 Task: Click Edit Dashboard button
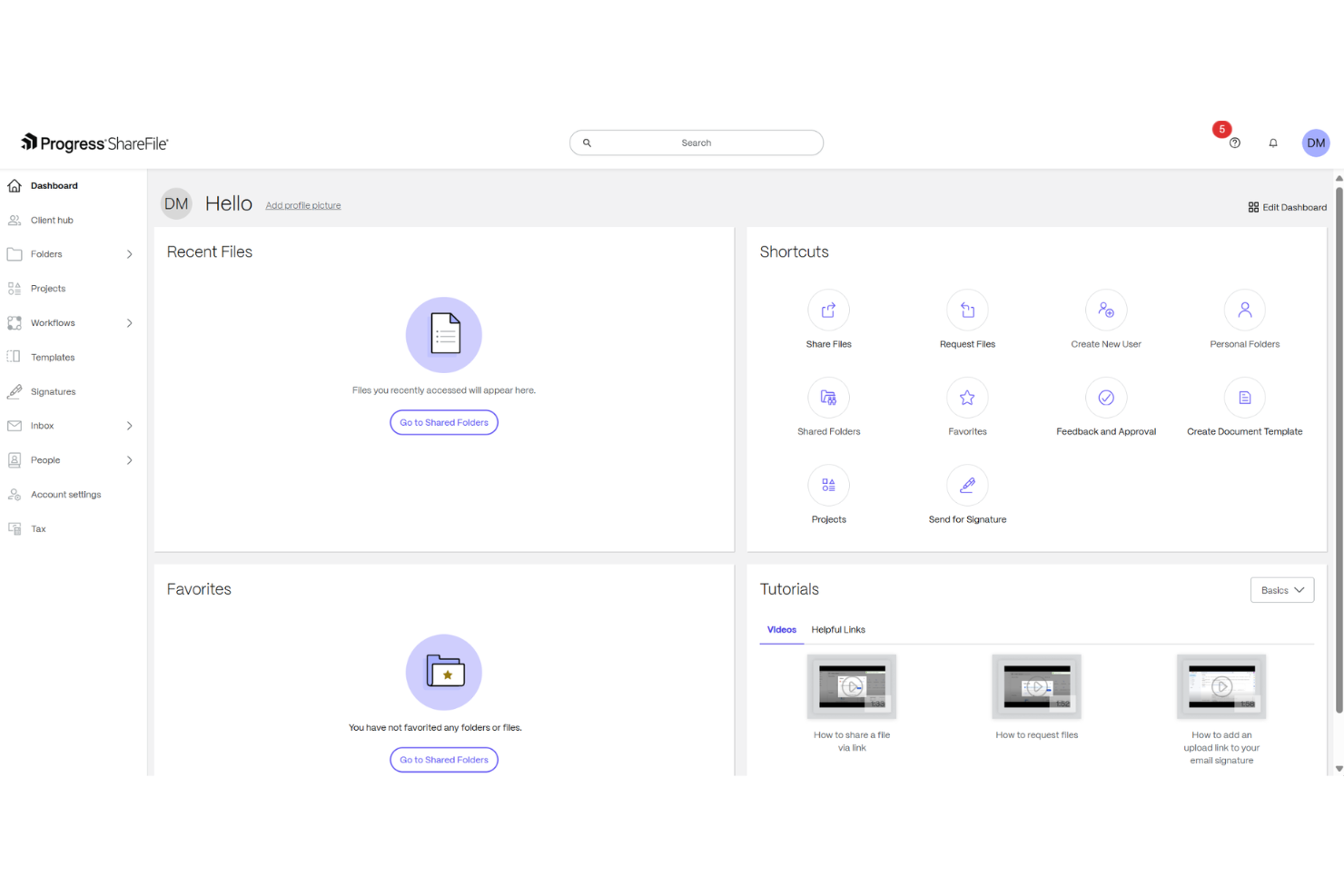tap(1288, 208)
